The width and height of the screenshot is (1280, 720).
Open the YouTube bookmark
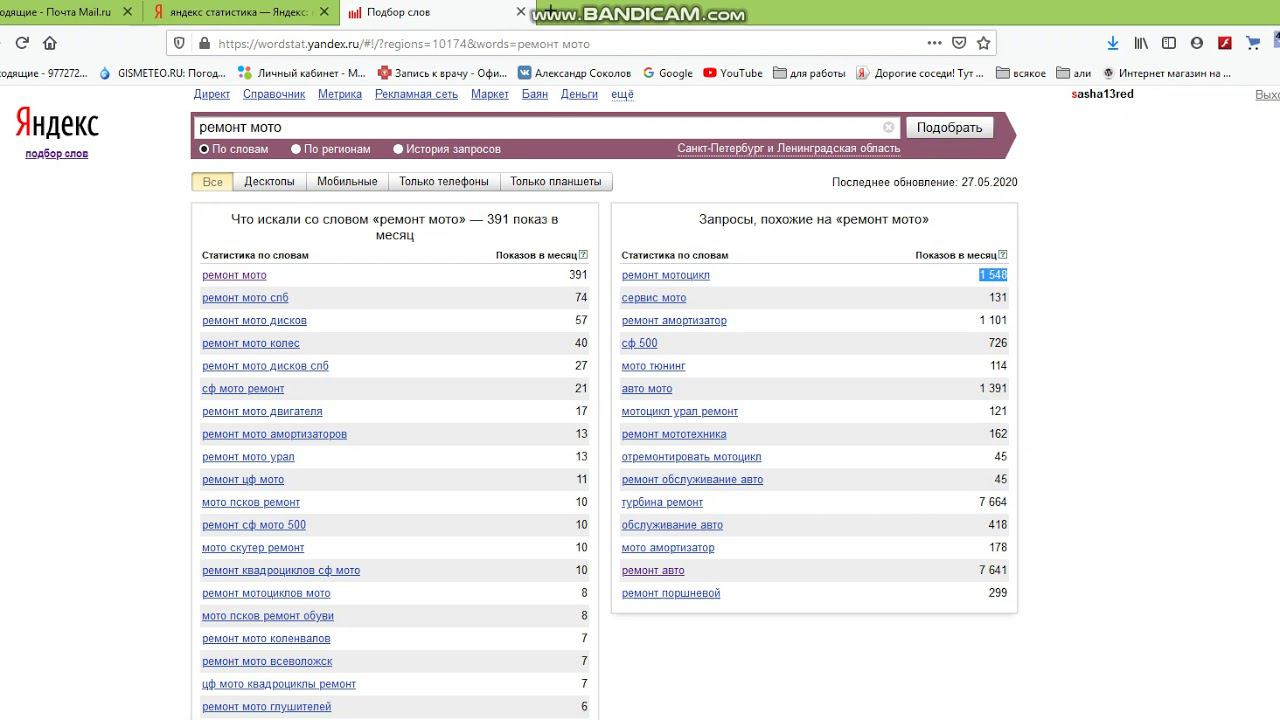click(x=733, y=73)
